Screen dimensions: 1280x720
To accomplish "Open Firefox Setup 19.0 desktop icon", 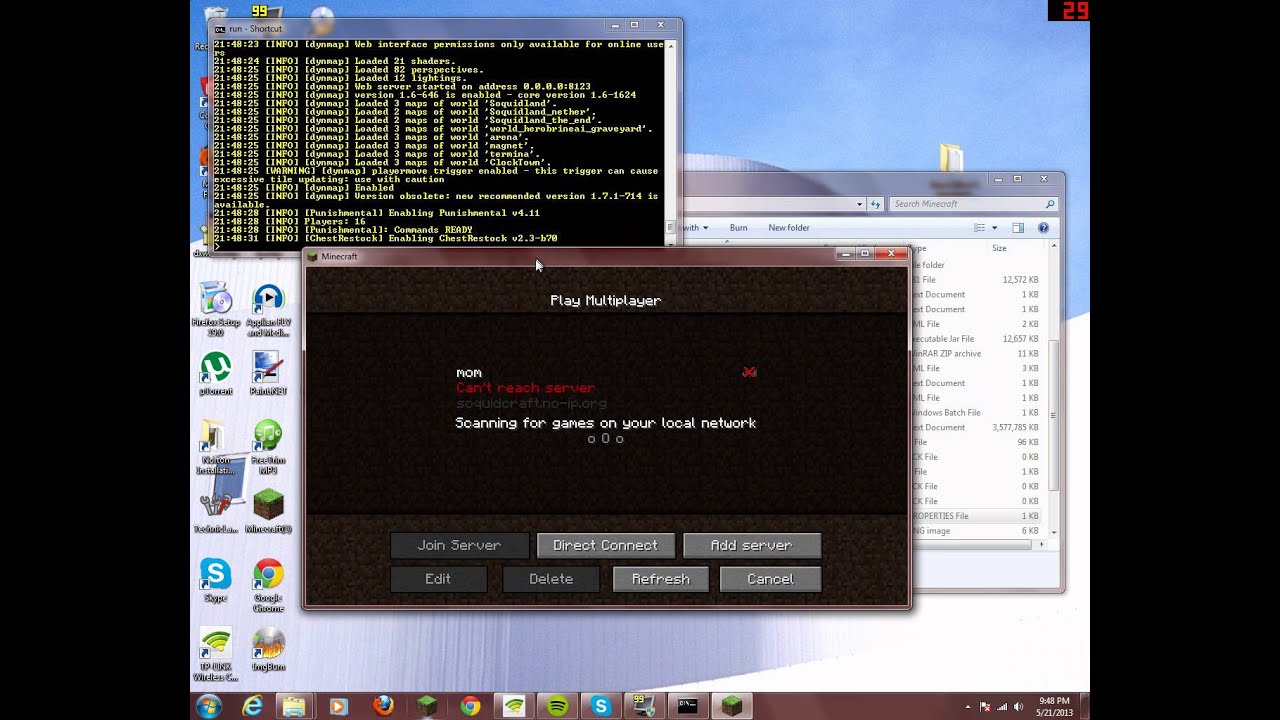I will 216,310.
